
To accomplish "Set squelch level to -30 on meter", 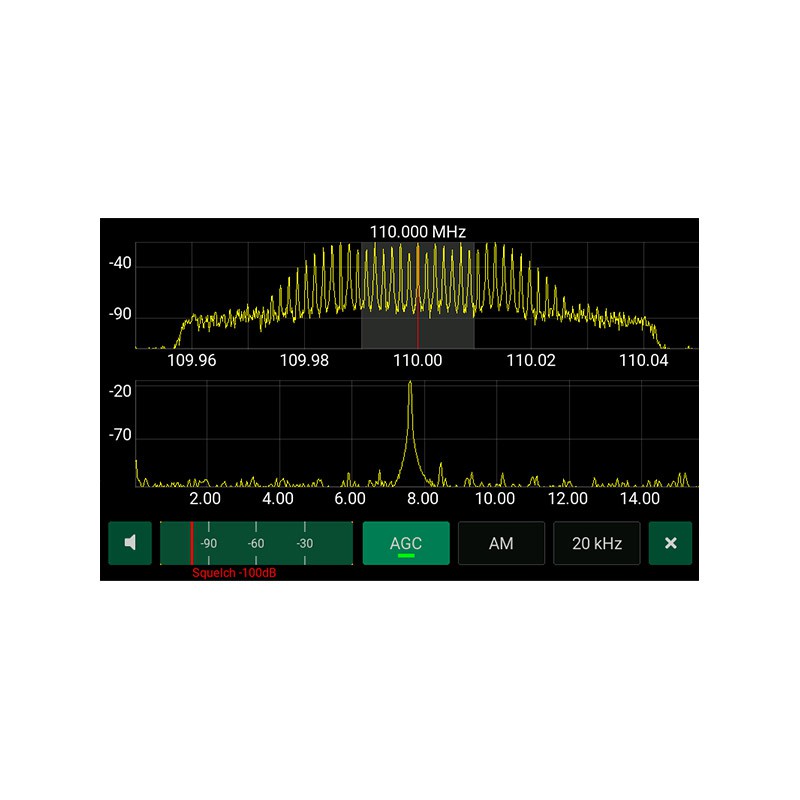I will click(304, 543).
